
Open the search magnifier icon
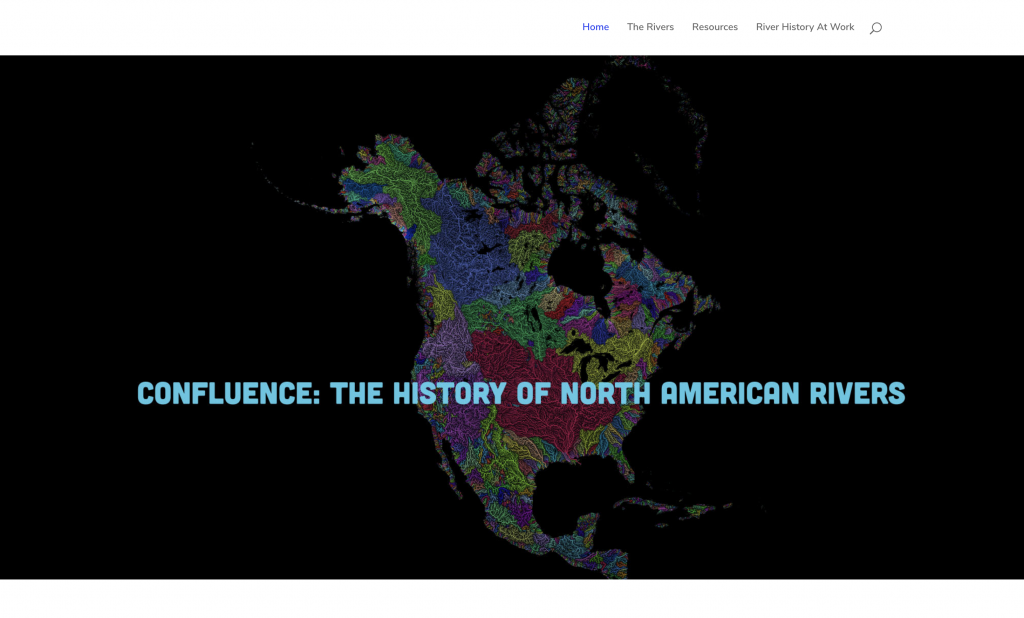tap(875, 28)
